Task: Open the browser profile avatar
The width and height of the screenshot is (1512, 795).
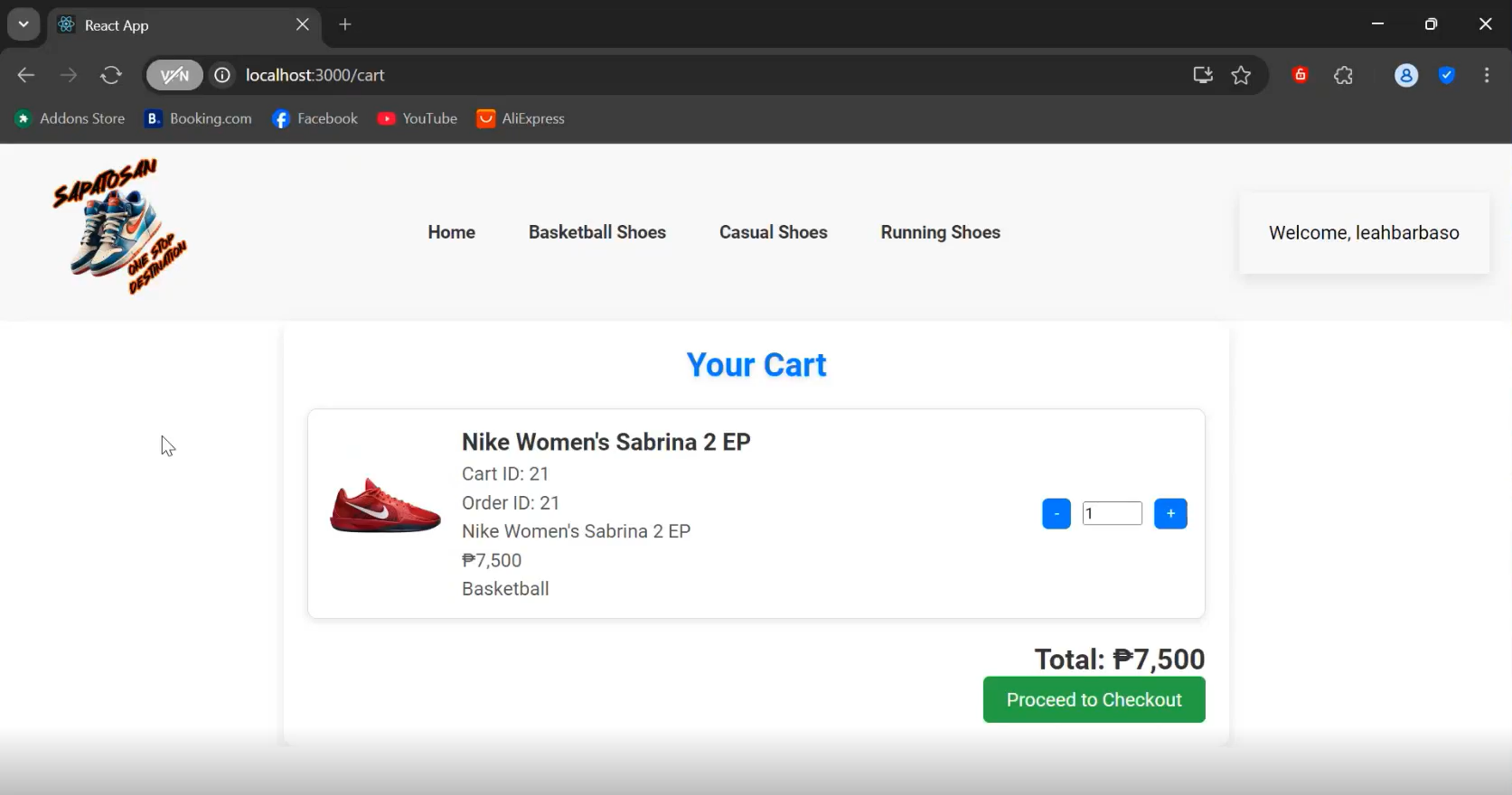Action: coord(1406,75)
